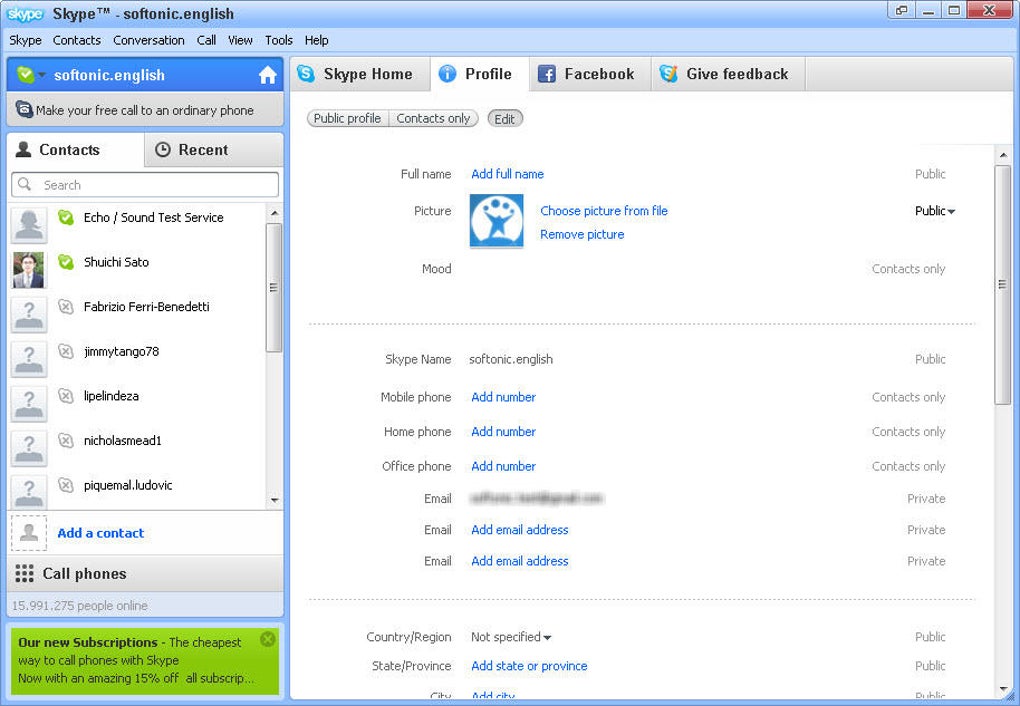Open the Tools menu
Image resolution: width=1020 pixels, height=706 pixels.
point(278,40)
